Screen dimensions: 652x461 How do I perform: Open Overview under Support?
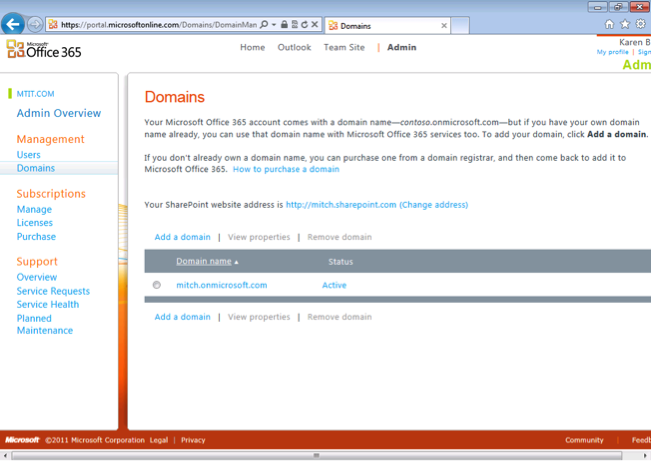pyautogui.click(x=37, y=277)
